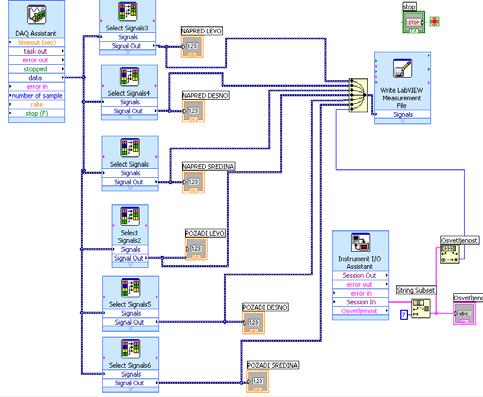This screenshot has height=397, width=483.
Task: Click error in terminal of Instrument I/O Assistant
Action: [x=360, y=293]
